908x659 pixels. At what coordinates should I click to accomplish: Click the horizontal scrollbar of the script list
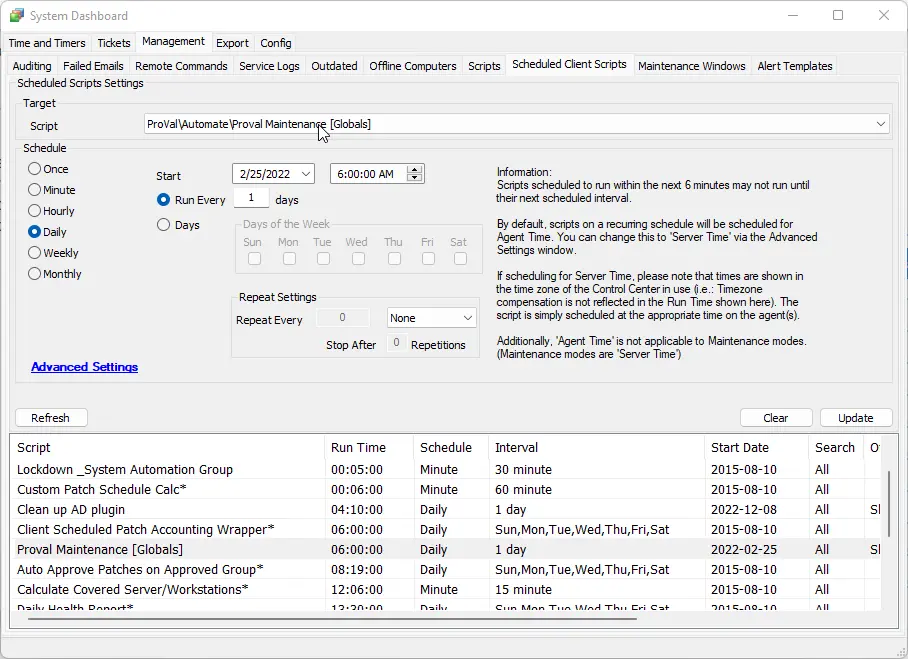click(x=332, y=618)
